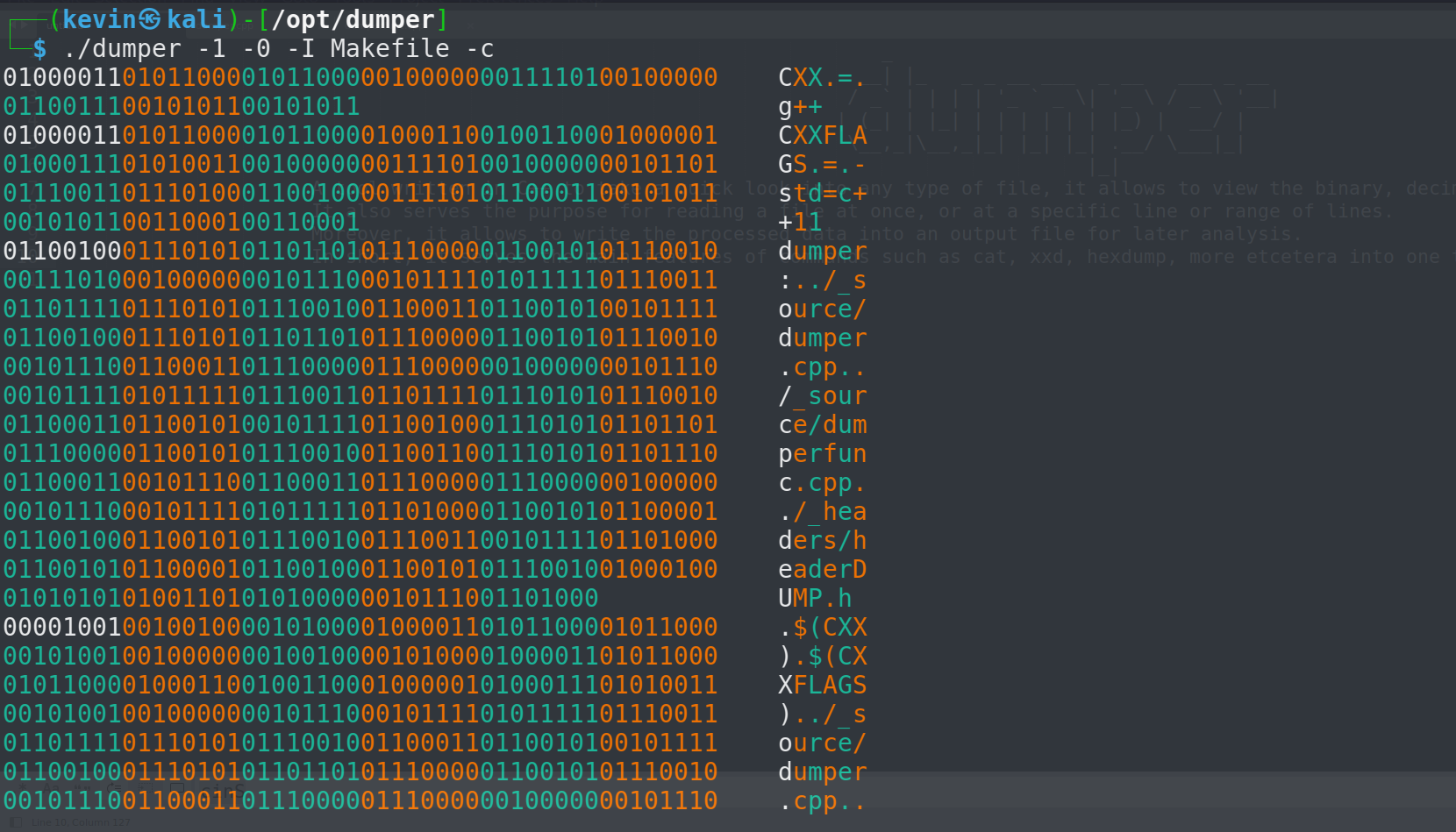The width and height of the screenshot is (1456, 832).
Task: Click the -I flag in the command
Action: click(x=301, y=48)
